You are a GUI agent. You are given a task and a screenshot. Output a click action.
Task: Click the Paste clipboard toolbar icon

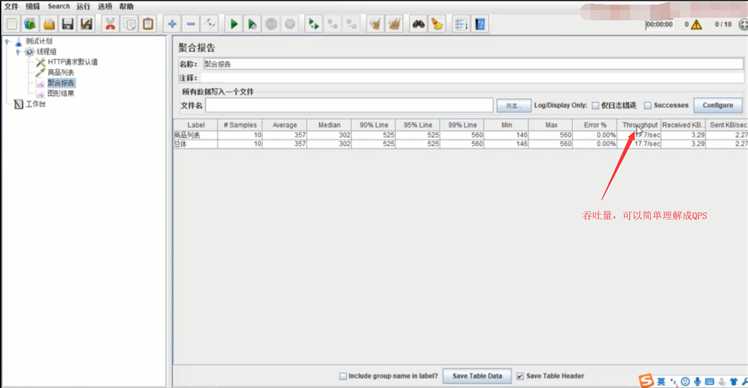tap(148, 24)
